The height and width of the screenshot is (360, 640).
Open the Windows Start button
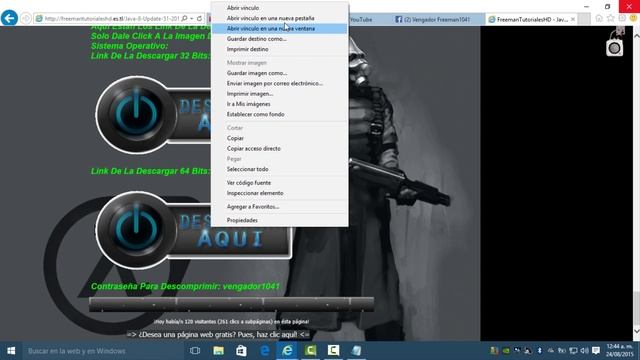(x=11, y=351)
